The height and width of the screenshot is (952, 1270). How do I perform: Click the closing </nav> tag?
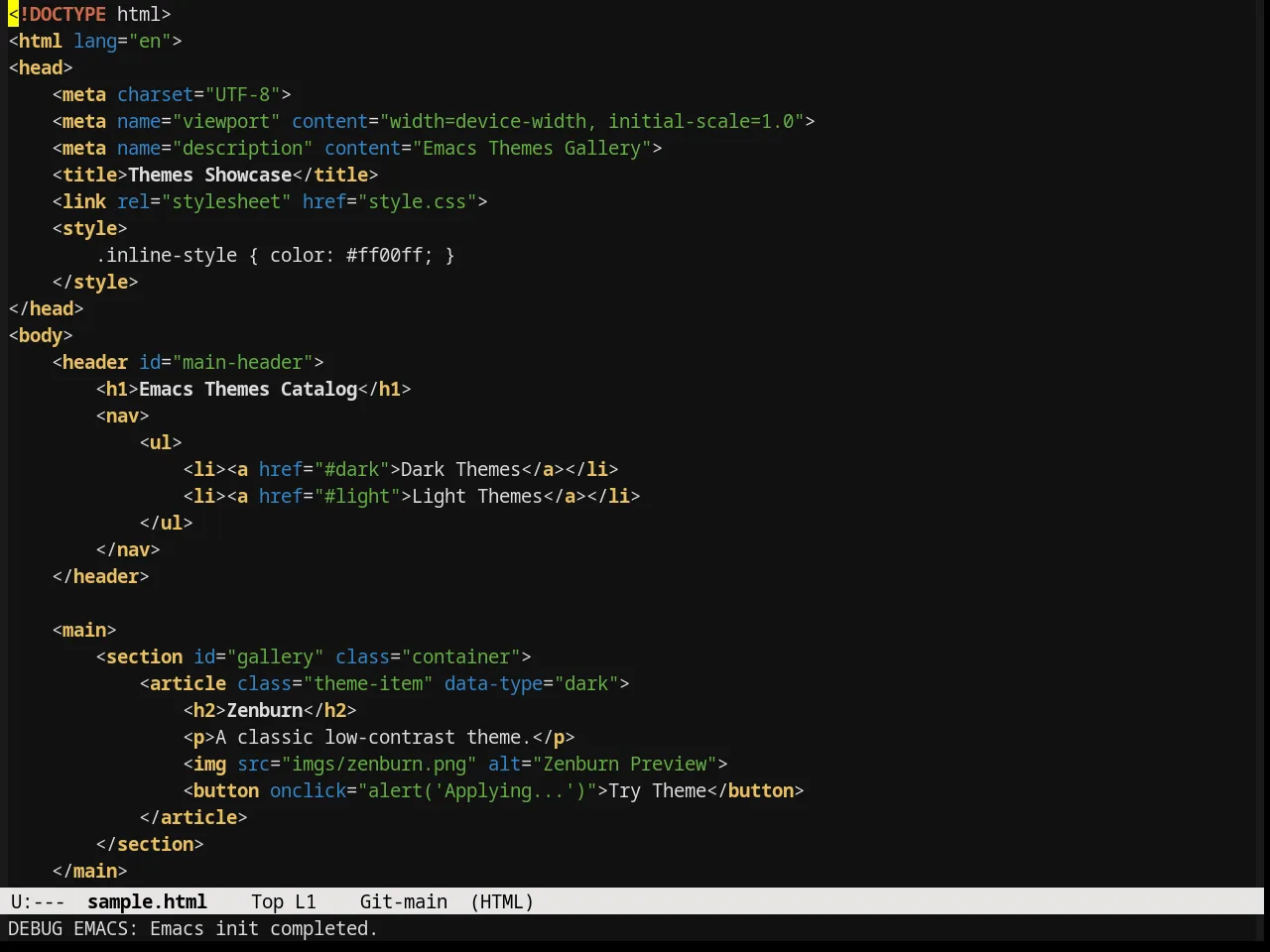pyautogui.click(x=128, y=549)
